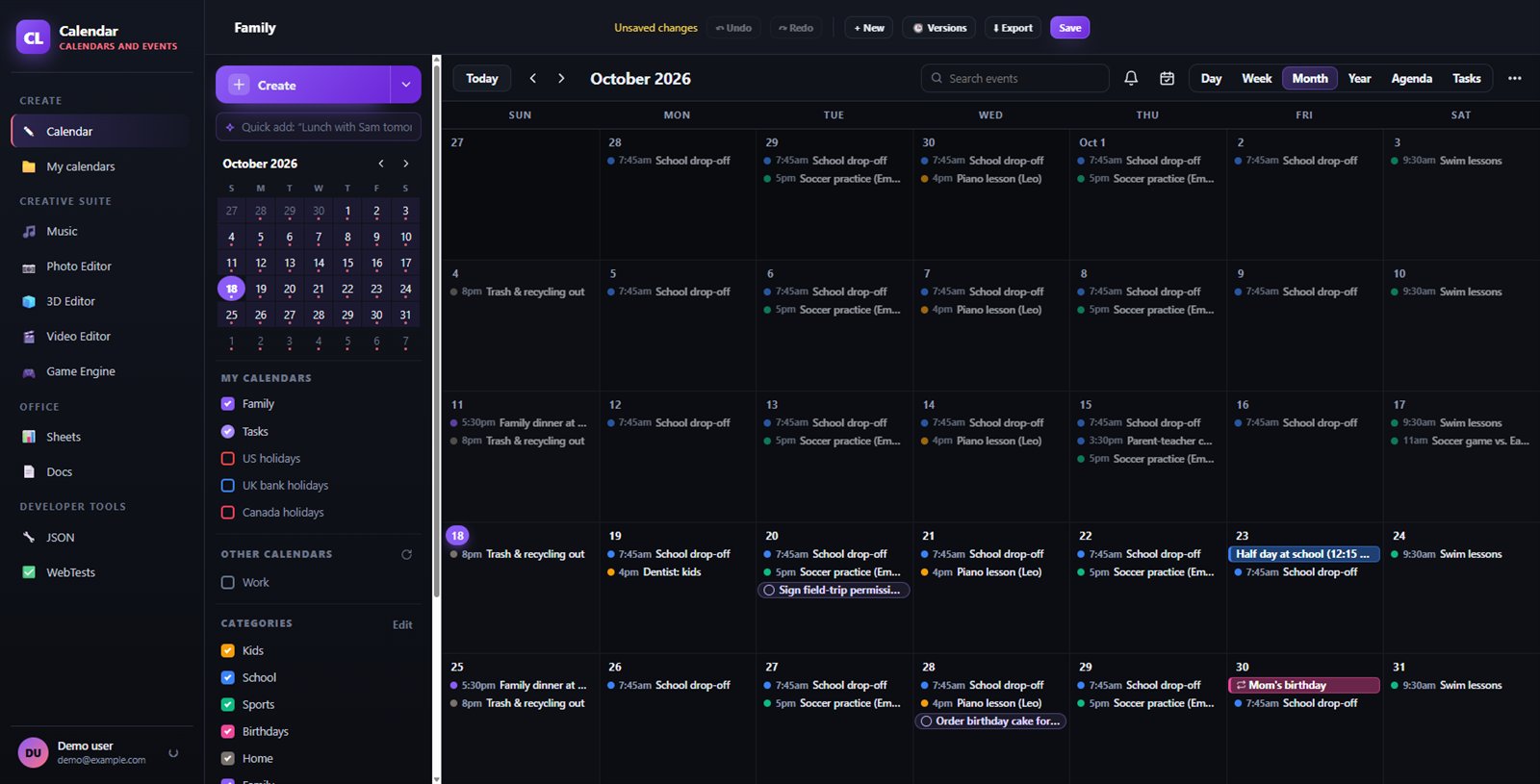
Task: Open the Mom's birthday event
Action: click(x=1304, y=685)
